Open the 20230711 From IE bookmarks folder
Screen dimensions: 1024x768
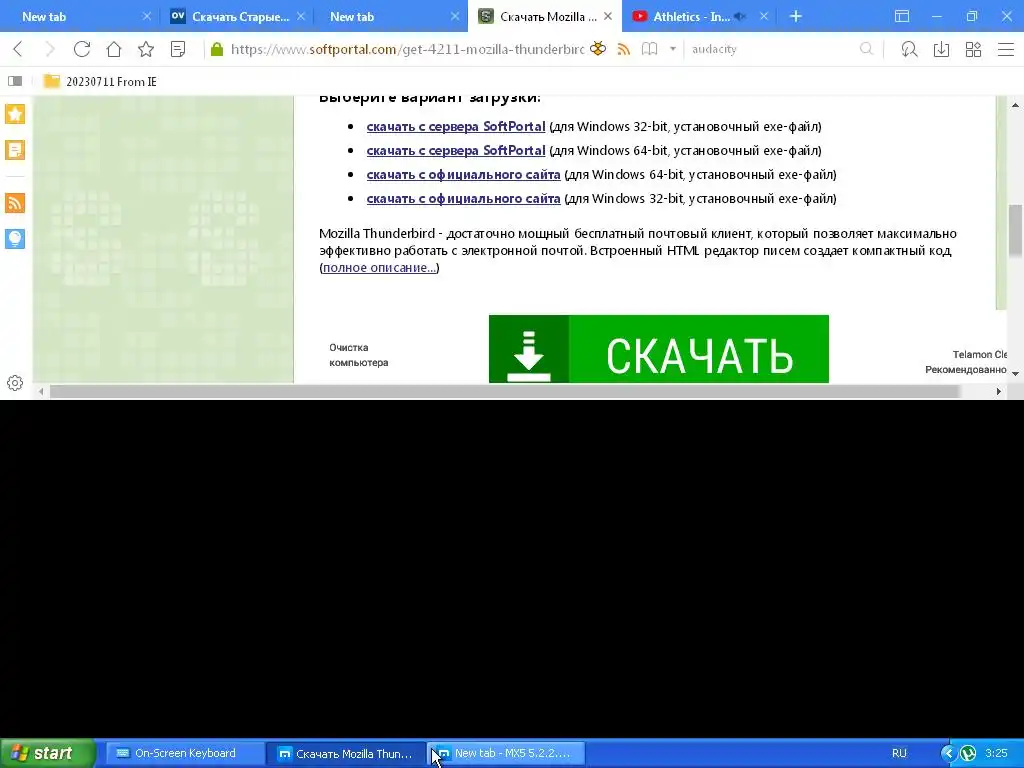coord(100,82)
